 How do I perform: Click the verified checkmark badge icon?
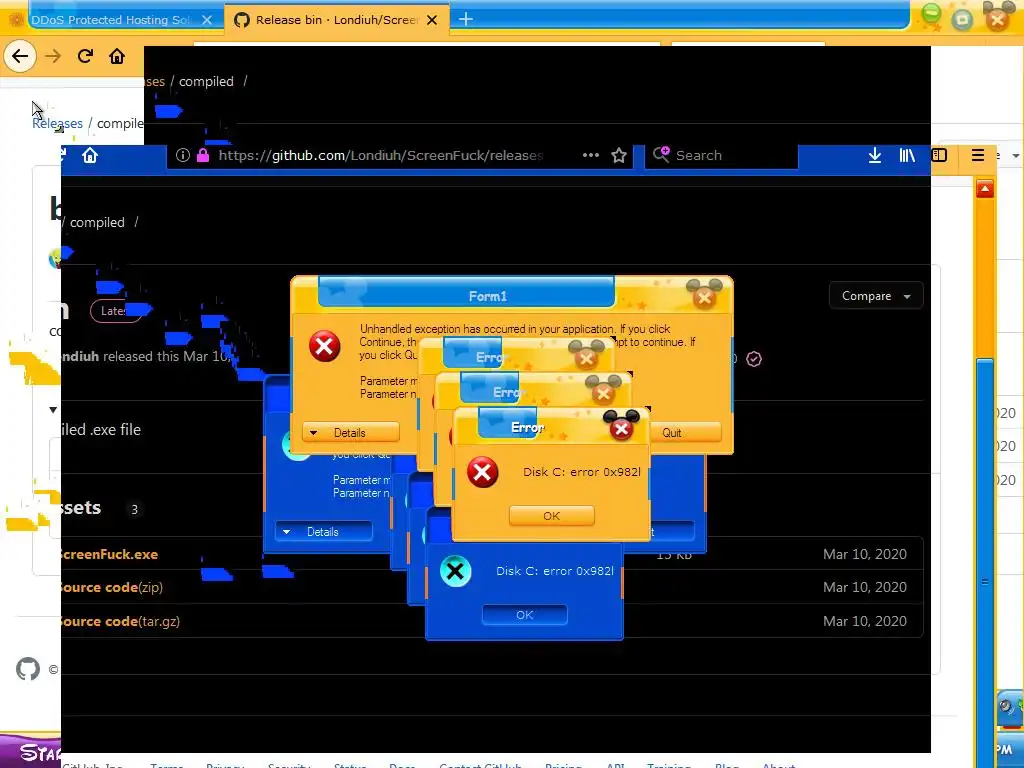point(754,359)
